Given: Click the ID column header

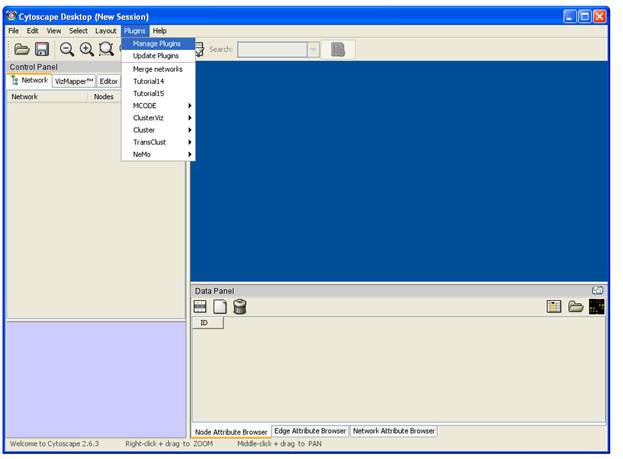Looking at the screenshot, I should click(x=208, y=323).
